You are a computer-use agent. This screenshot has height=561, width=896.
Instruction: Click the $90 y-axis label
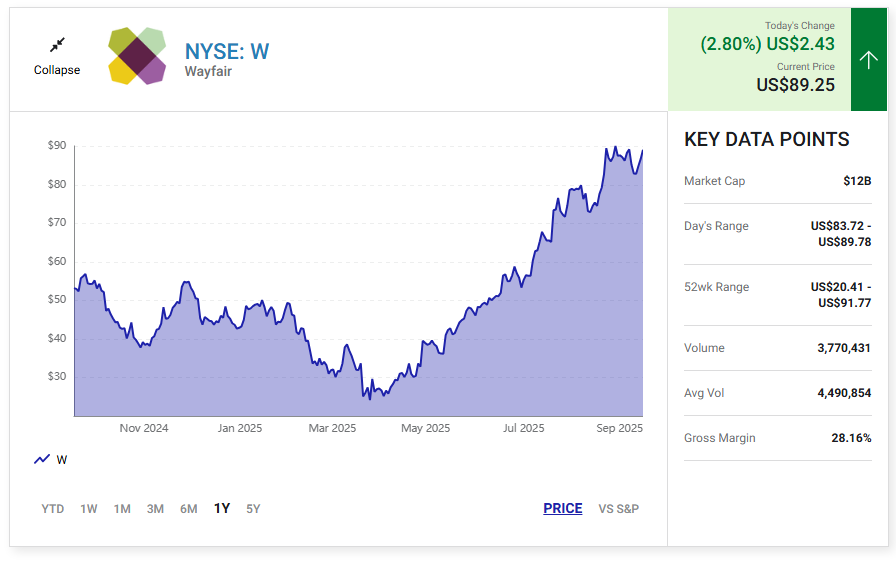[57, 146]
